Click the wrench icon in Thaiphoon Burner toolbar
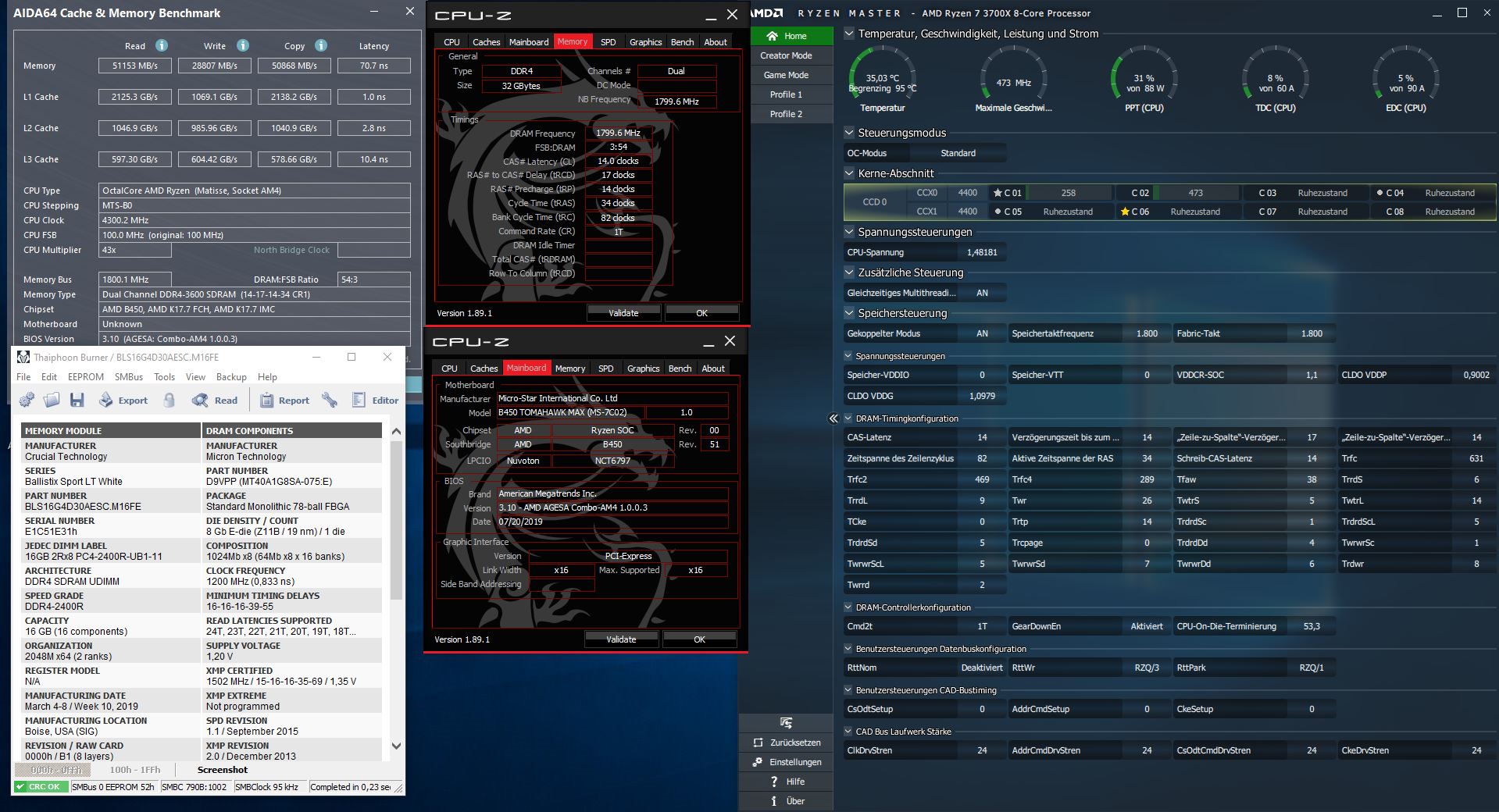The width and height of the screenshot is (1499, 812). click(x=330, y=401)
